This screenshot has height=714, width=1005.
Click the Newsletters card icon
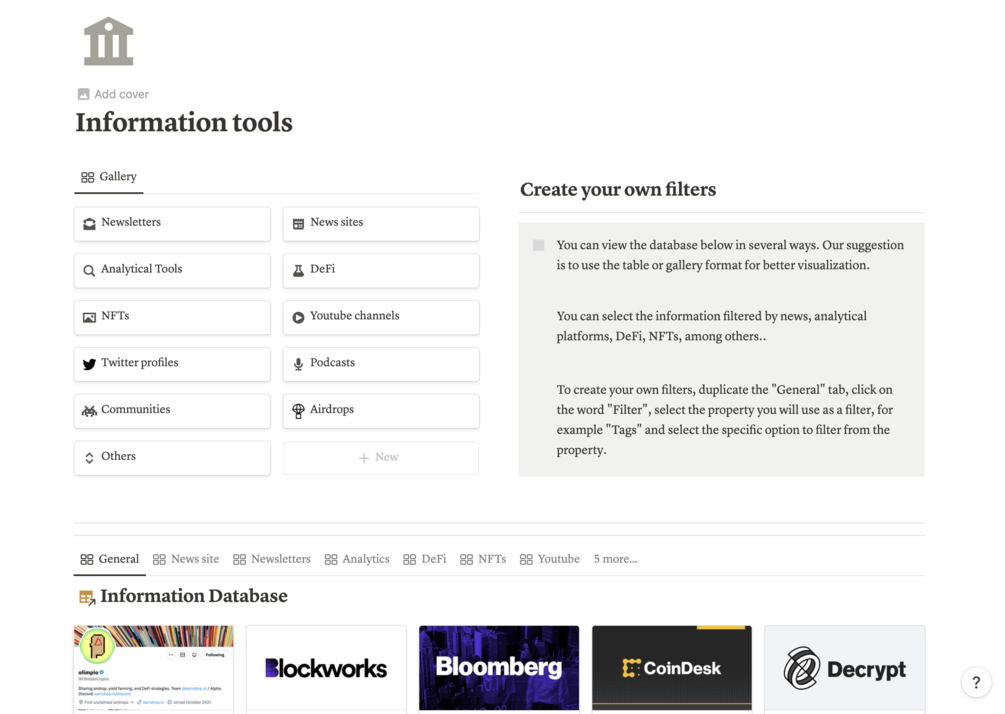click(x=89, y=224)
